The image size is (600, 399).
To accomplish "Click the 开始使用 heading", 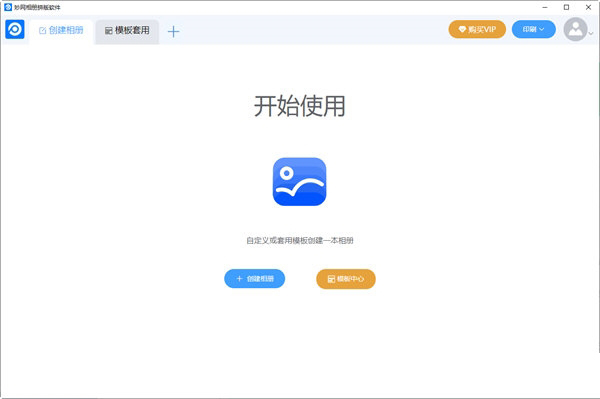I will coord(300,106).
